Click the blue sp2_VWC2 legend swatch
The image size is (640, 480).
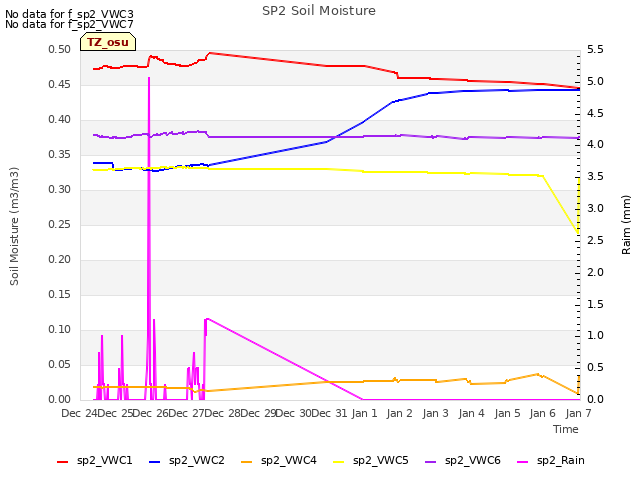coord(155,462)
